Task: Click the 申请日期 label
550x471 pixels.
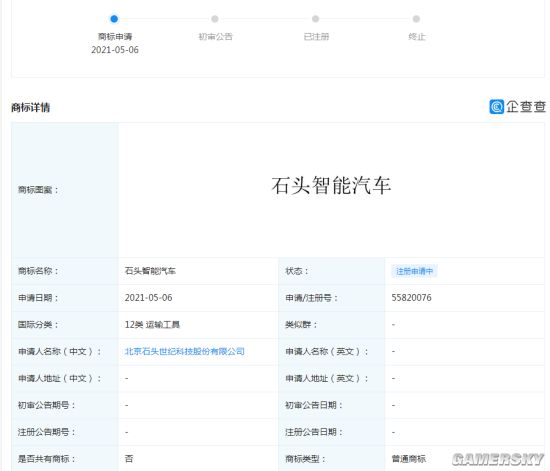Action: coord(38,298)
